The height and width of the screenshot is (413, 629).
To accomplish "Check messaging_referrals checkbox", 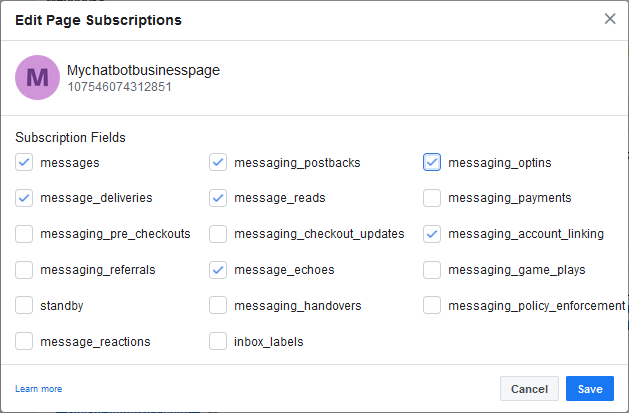I will point(24,270).
